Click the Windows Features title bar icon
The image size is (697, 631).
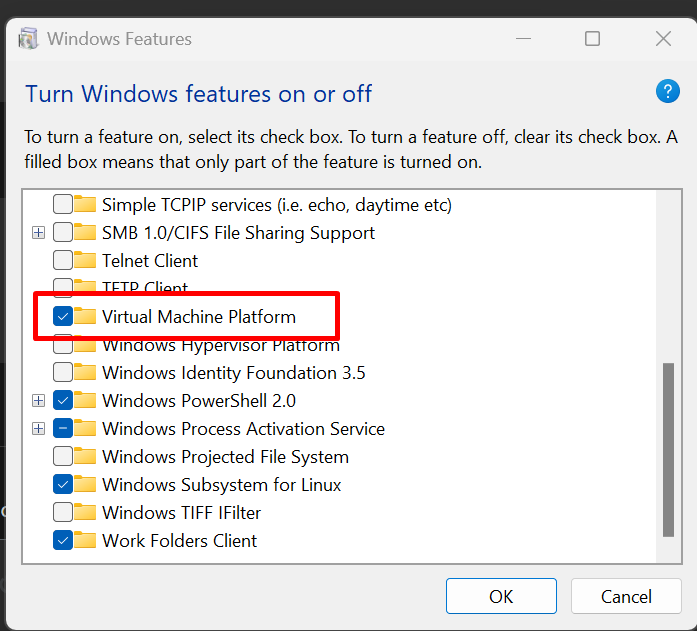pos(28,39)
